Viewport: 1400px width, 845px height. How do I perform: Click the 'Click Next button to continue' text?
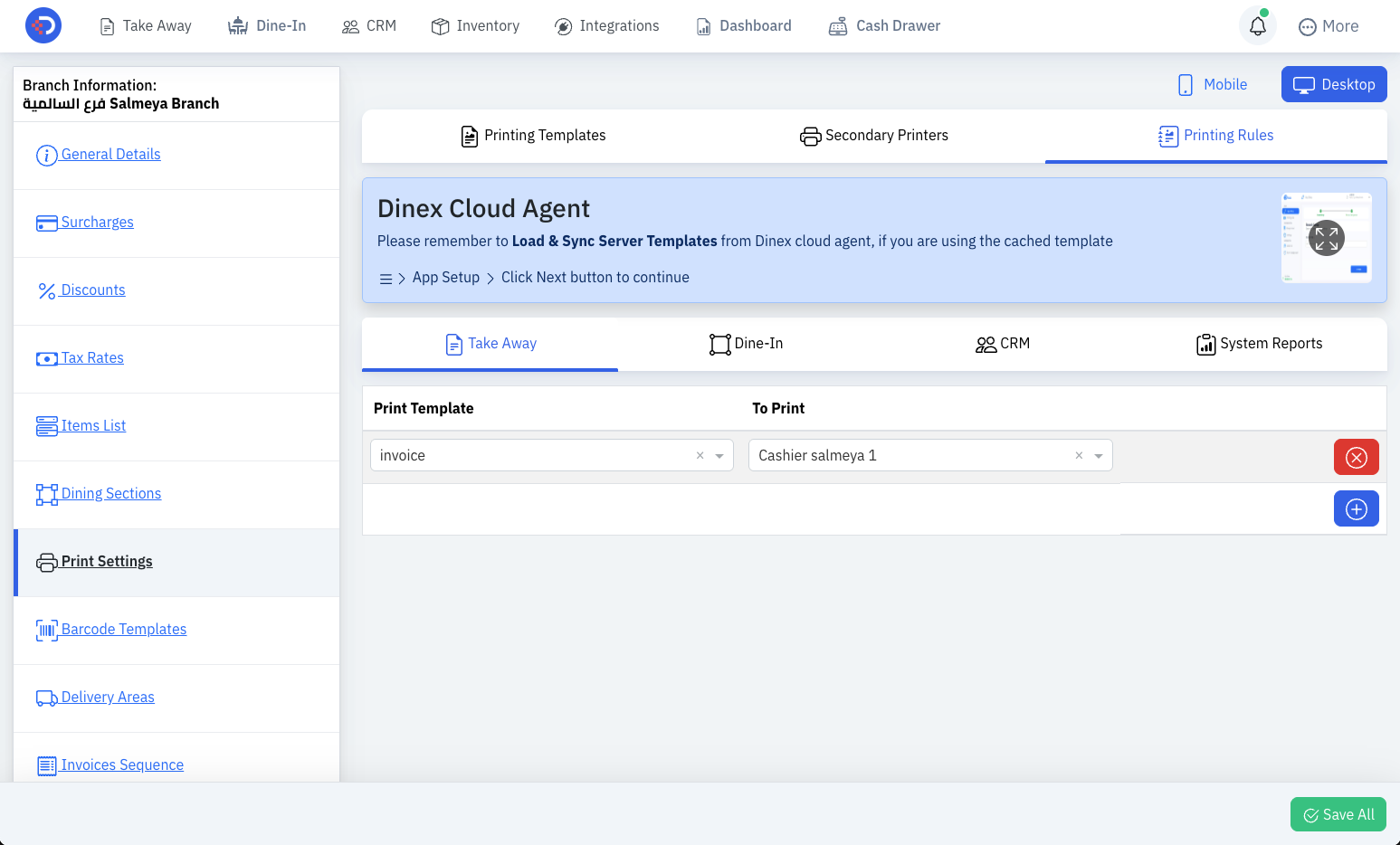coord(595,278)
